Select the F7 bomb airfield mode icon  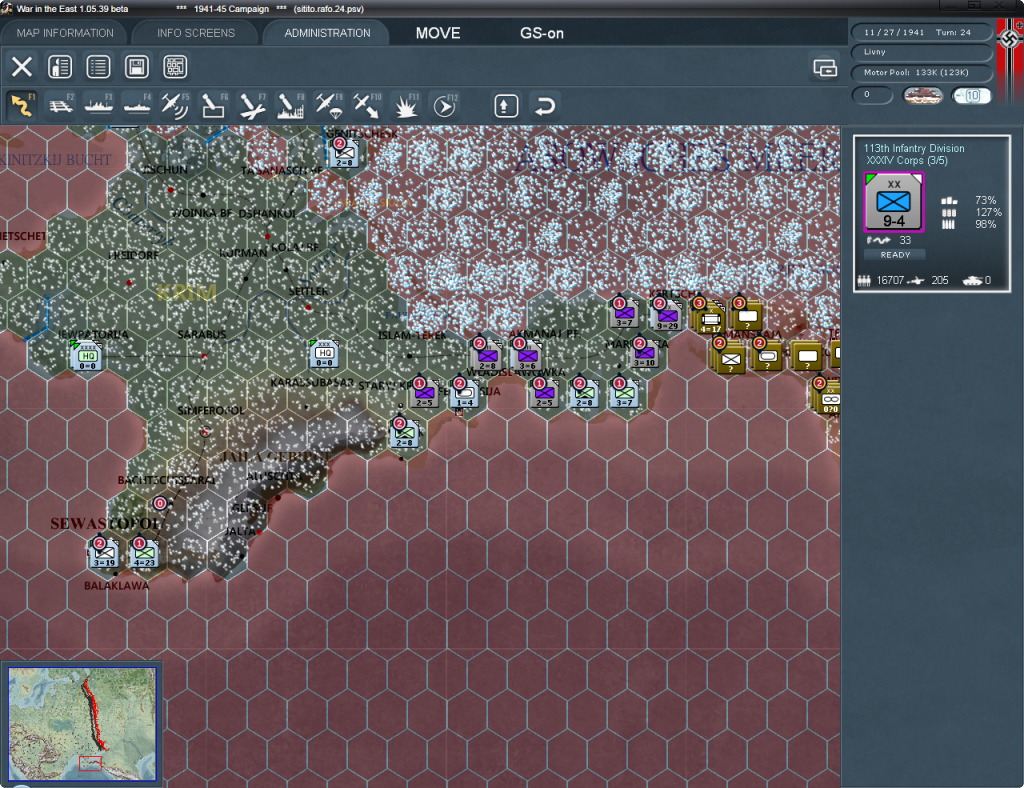252,105
